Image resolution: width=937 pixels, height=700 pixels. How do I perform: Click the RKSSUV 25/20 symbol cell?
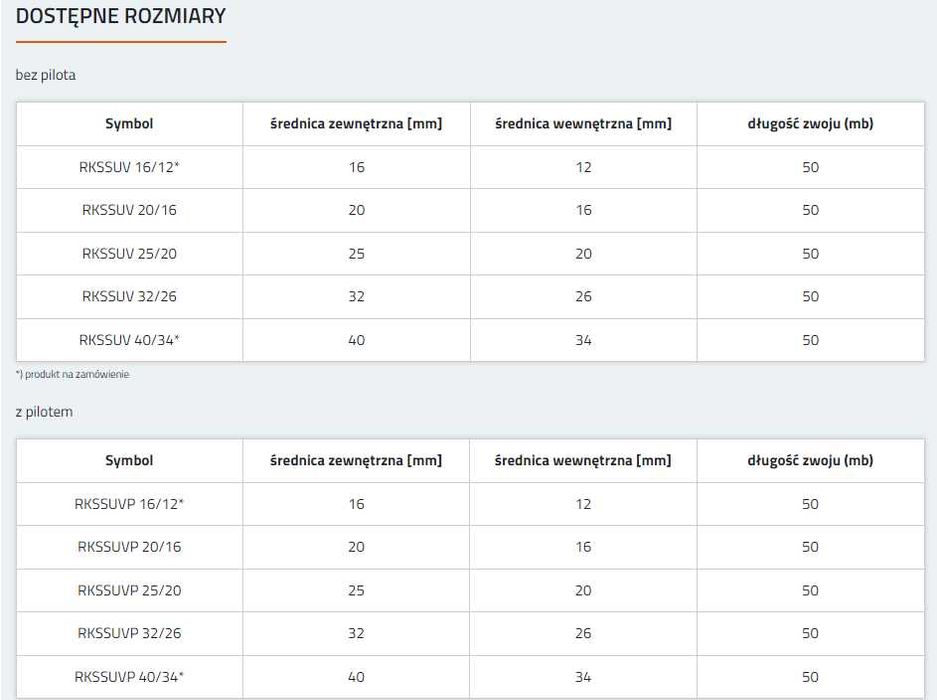[129, 253]
